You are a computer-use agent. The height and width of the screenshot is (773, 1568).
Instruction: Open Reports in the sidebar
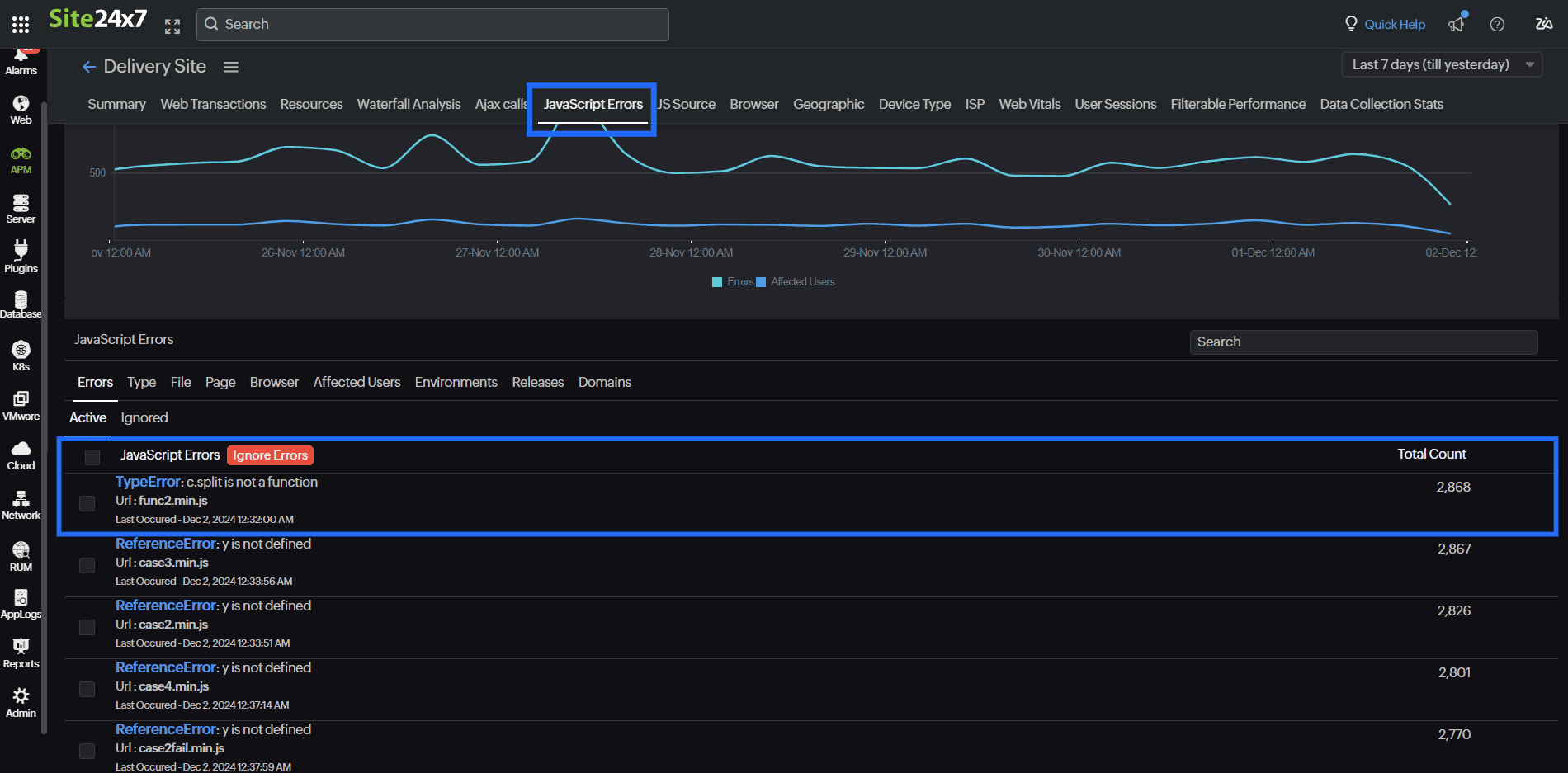coord(21,653)
